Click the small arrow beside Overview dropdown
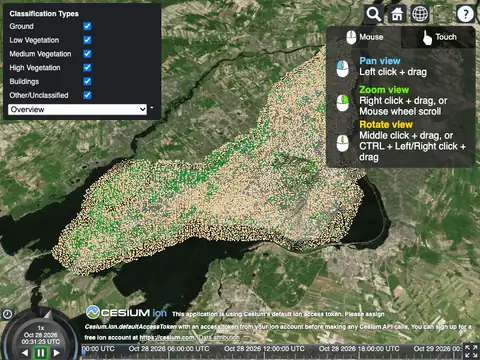 (152, 108)
